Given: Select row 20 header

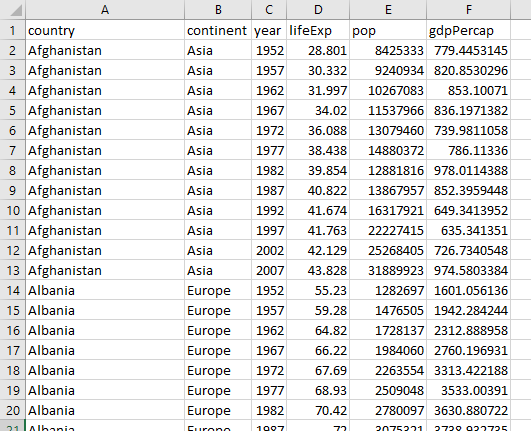Looking at the screenshot, I should pos(13,410).
